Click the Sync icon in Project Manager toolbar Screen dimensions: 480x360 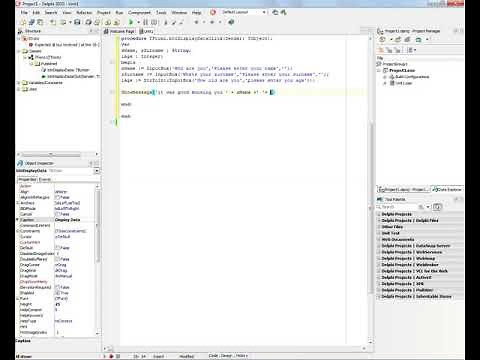pyautogui.click(x=418, y=39)
